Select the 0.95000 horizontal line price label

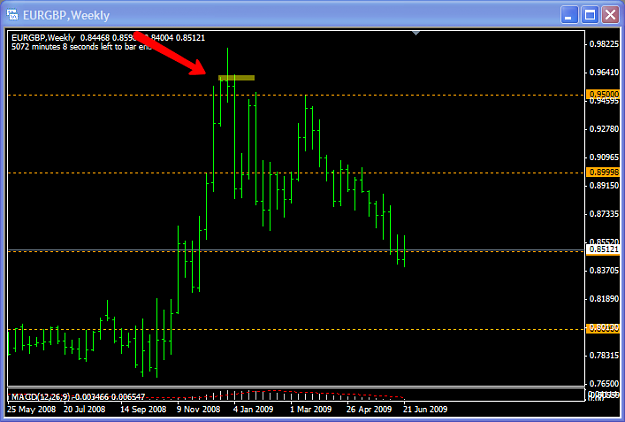(x=602, y=94)
